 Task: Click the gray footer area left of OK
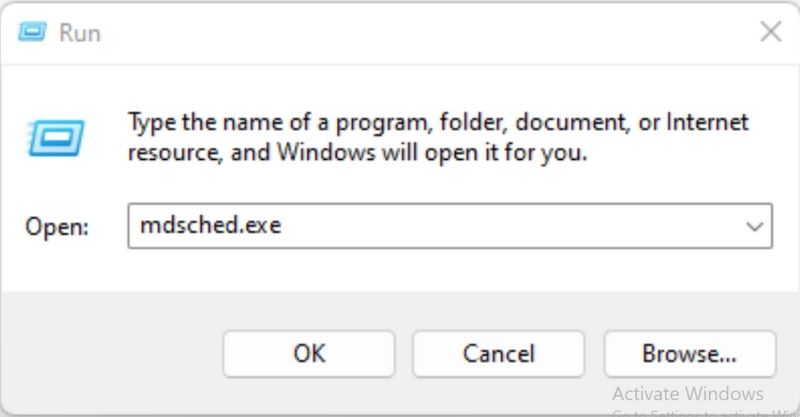click(110, 353)
